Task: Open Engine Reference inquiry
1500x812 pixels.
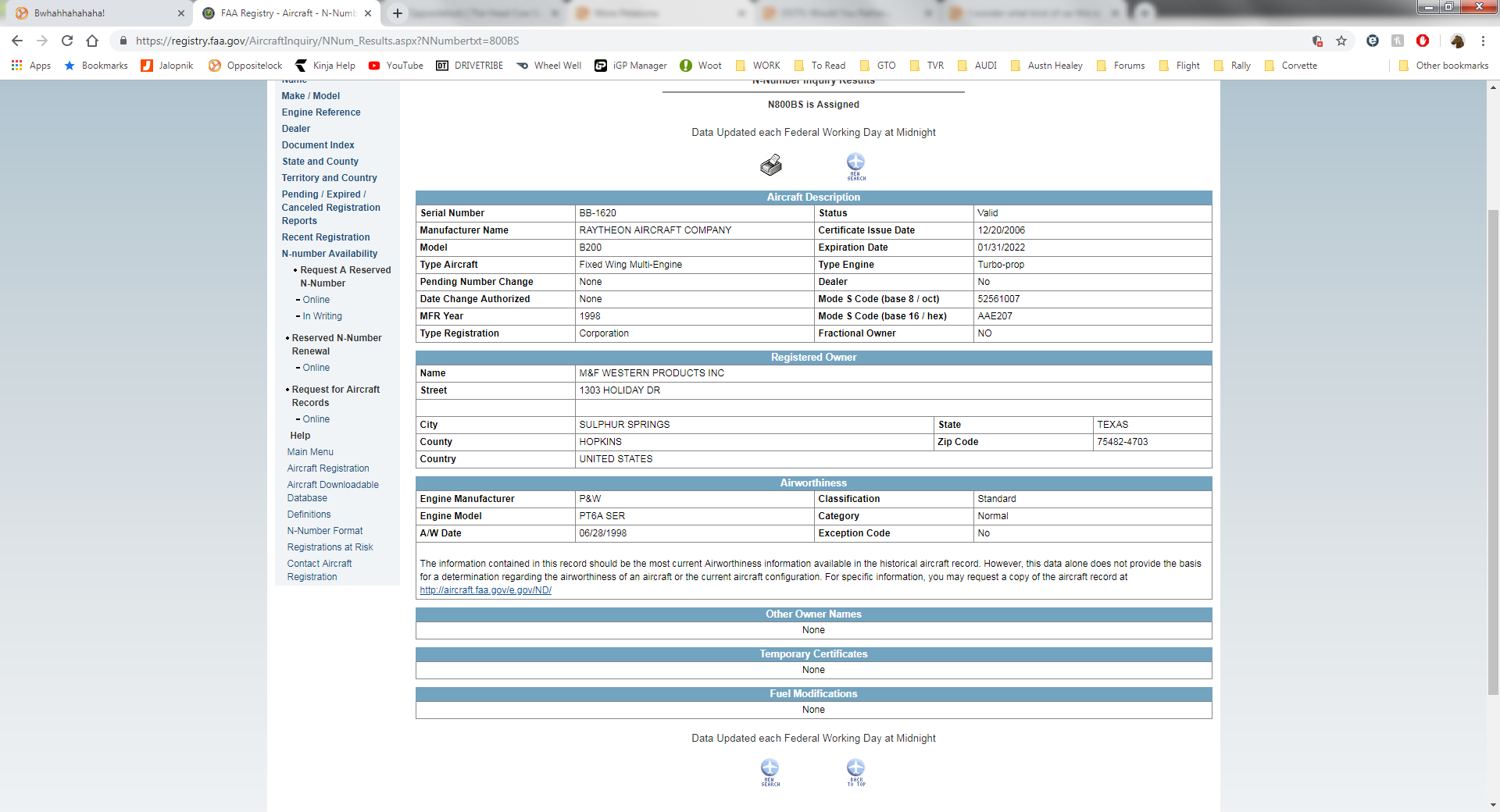Action: point(321,112)
